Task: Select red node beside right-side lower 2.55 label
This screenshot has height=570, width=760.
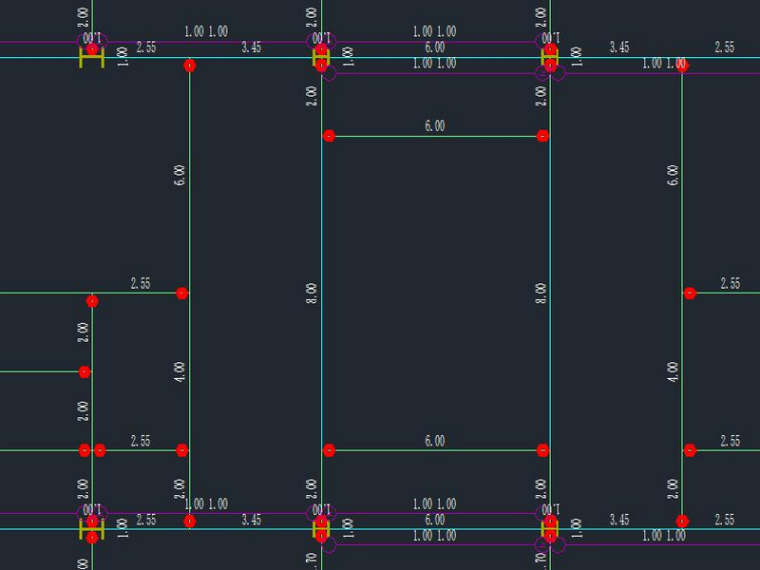Action: 690,450
